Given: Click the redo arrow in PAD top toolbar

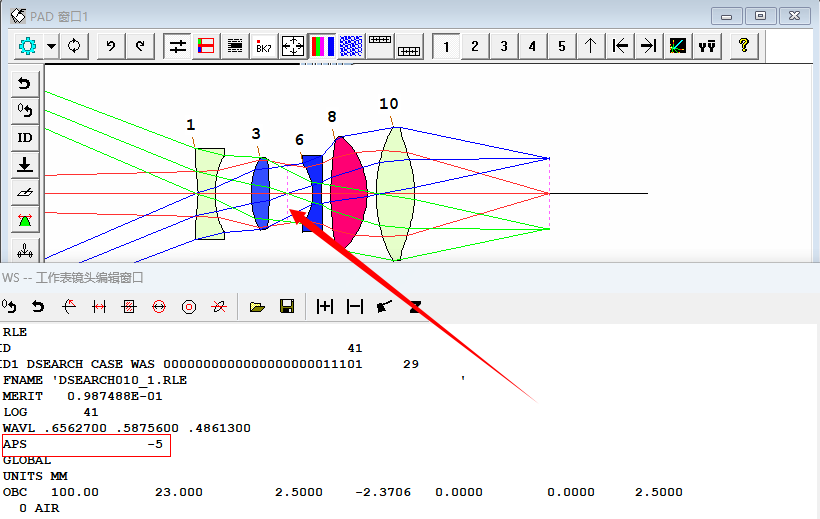Looking at the screenshot, I should [x=140, y=46].
